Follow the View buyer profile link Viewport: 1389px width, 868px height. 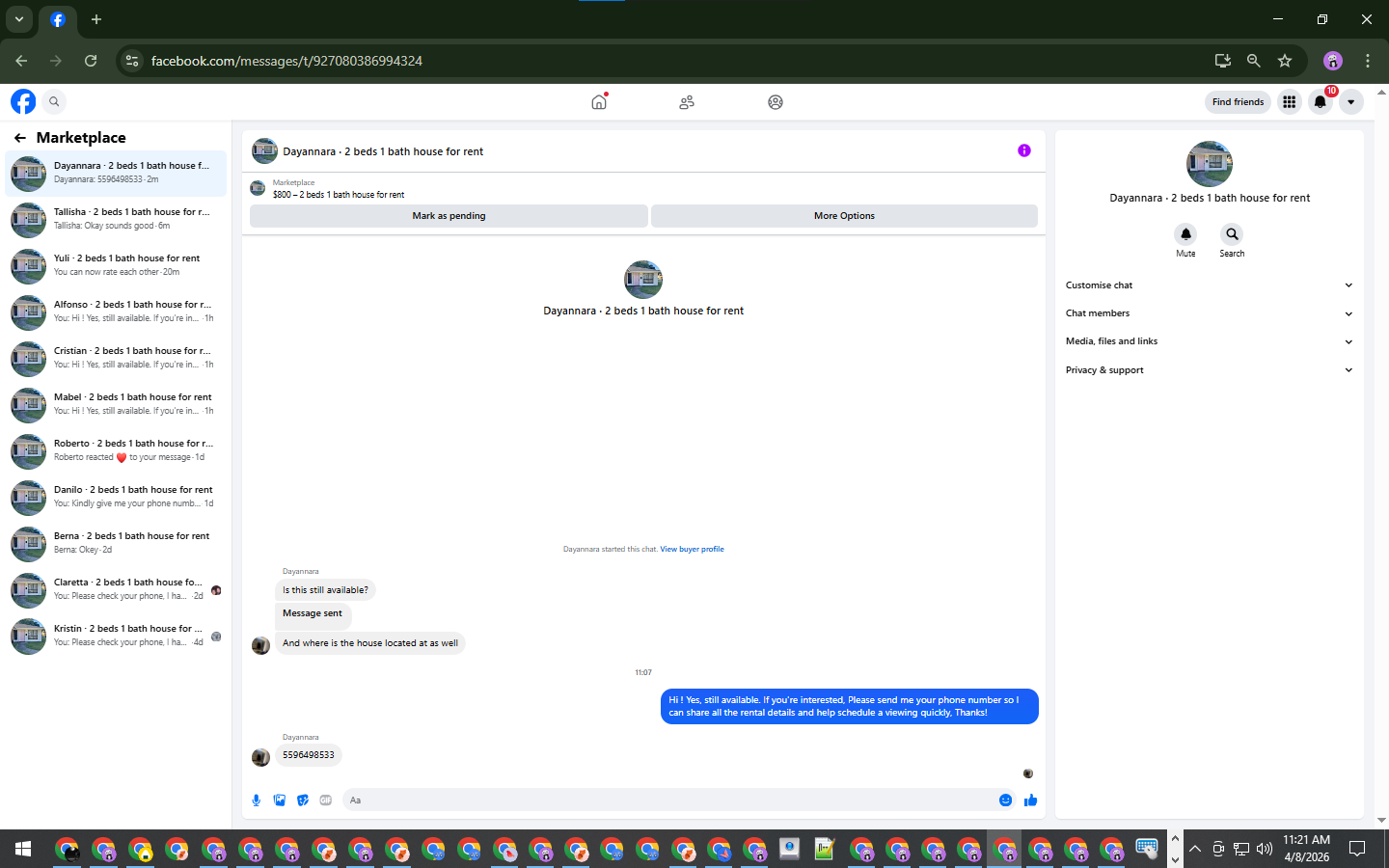(x=692, y=550)
